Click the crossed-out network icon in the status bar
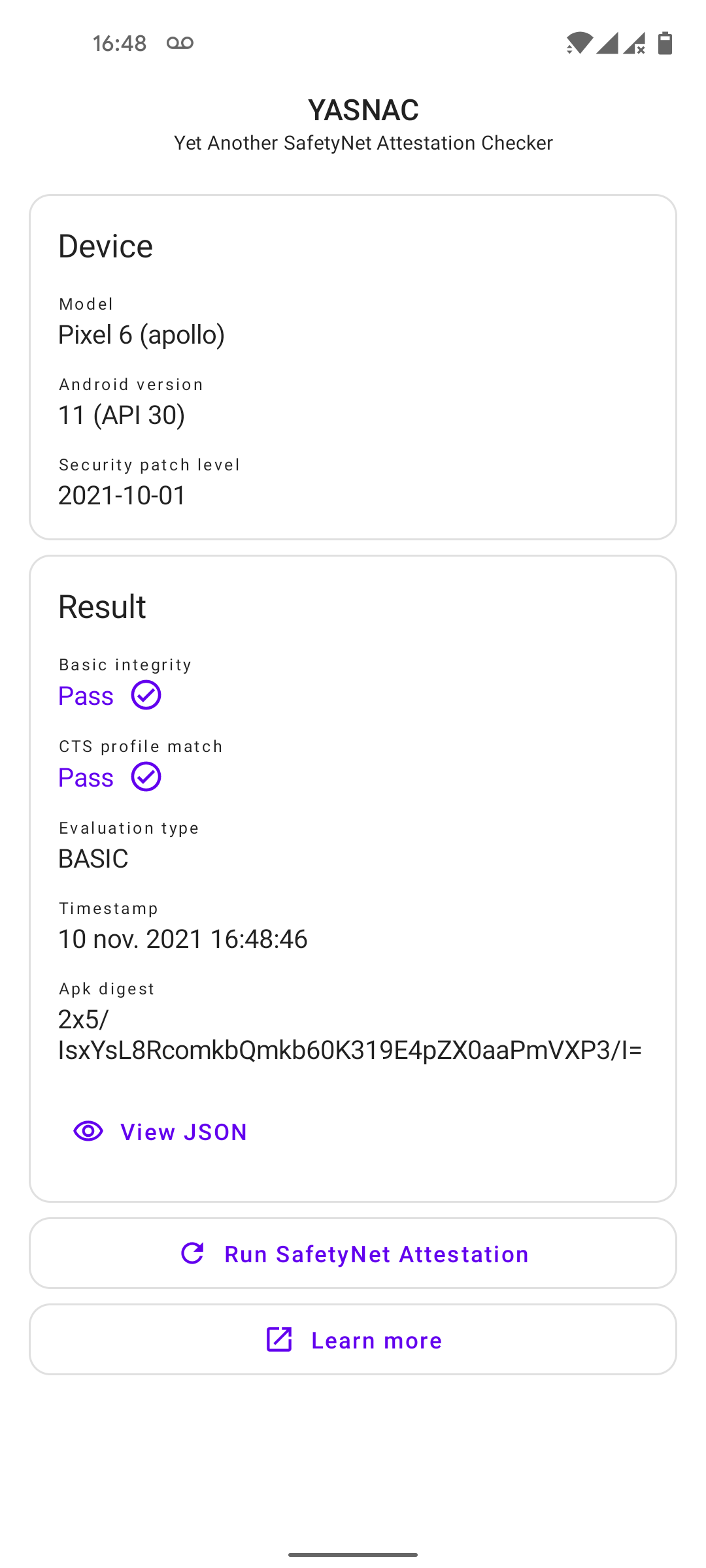This screenshot has height=1568, width=706. (x=635, y=44)
